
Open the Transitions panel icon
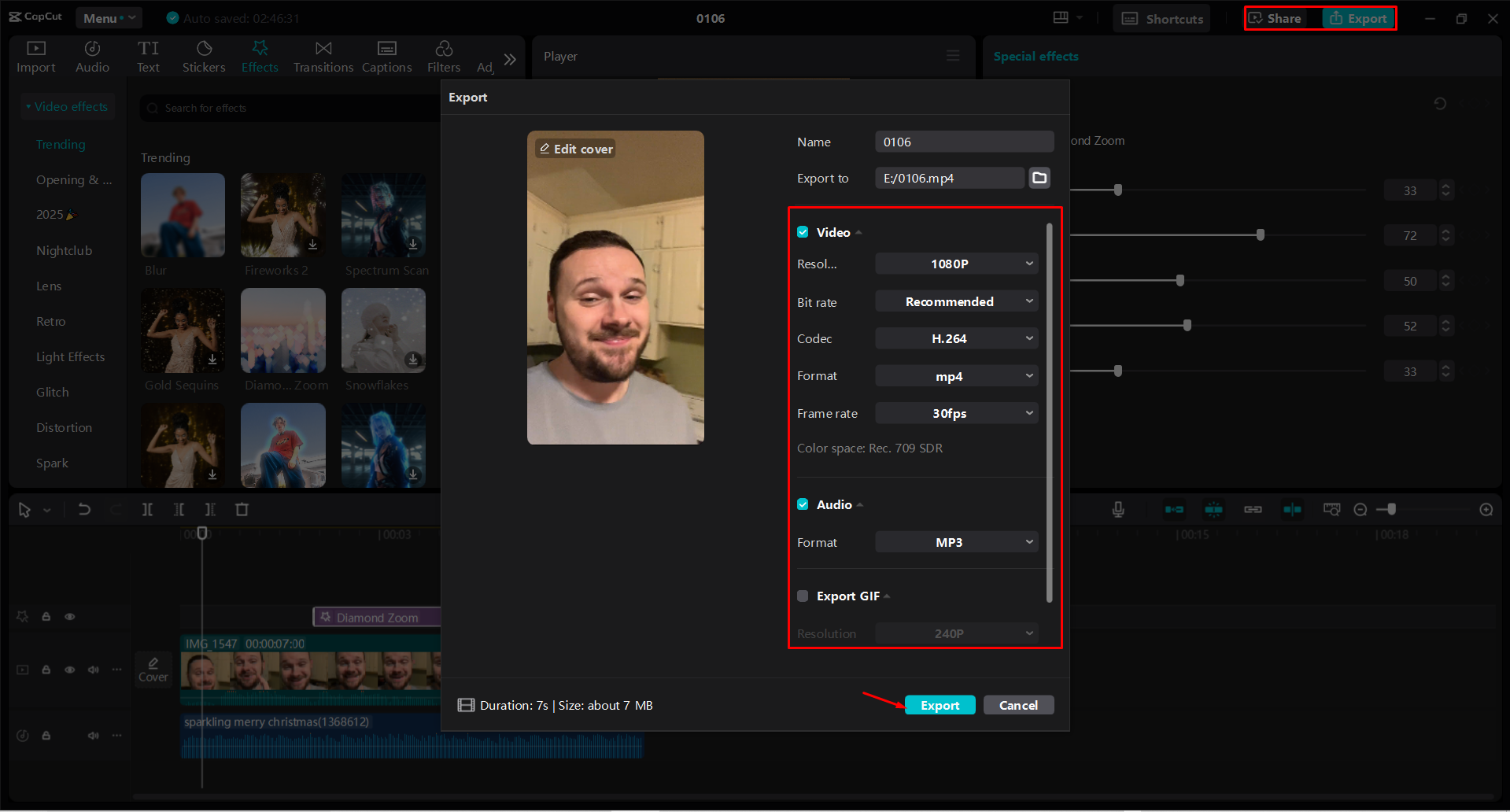click(323, 55)
